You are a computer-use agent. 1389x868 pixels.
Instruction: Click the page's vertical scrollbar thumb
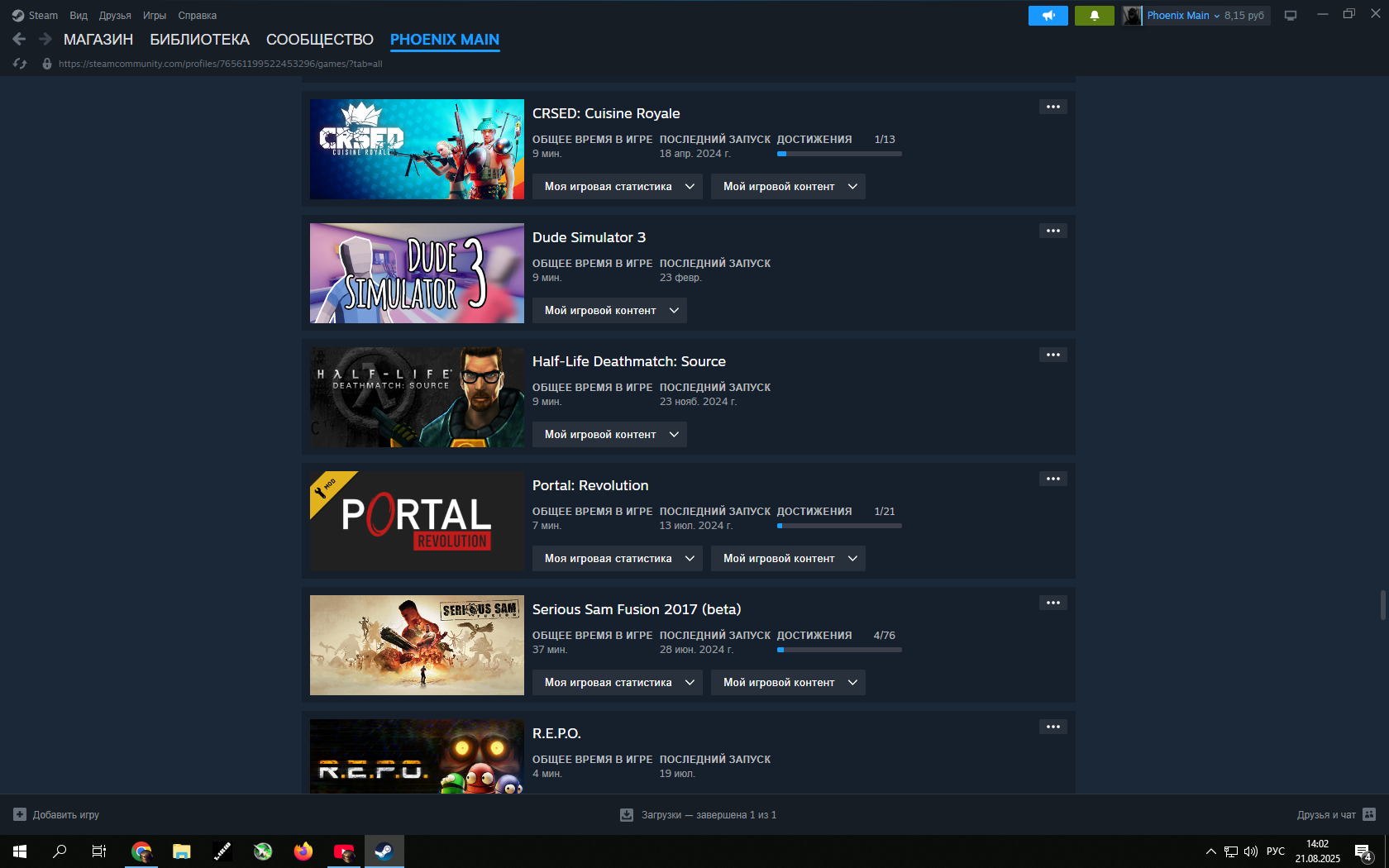pos(1382,605)
